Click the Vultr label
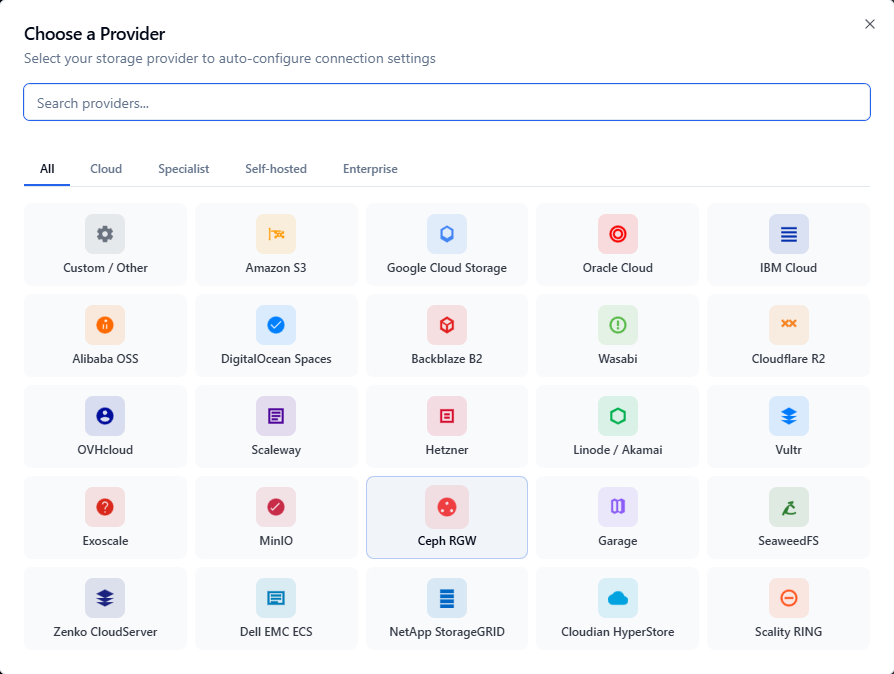894x674 pixels. click(789, 450)
